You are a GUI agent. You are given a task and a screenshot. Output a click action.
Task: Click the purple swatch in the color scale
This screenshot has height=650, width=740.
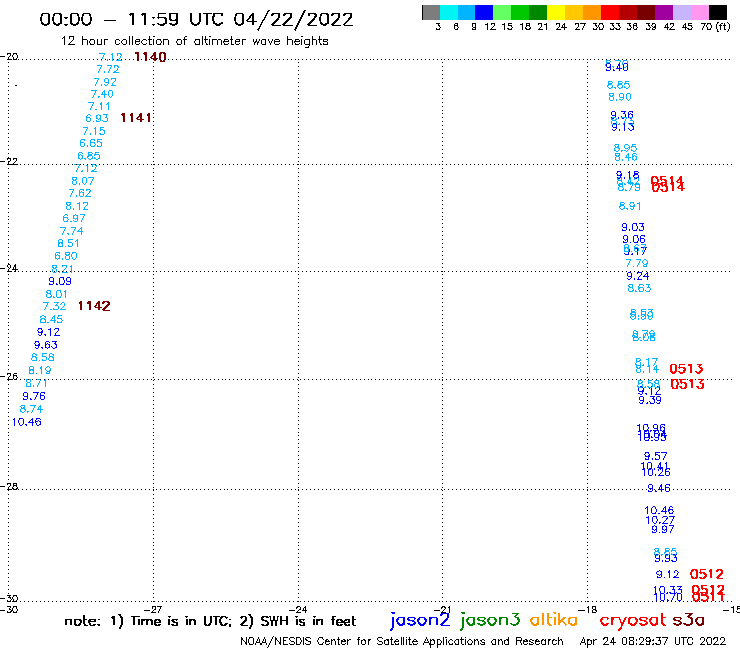(x=664, y=12)
